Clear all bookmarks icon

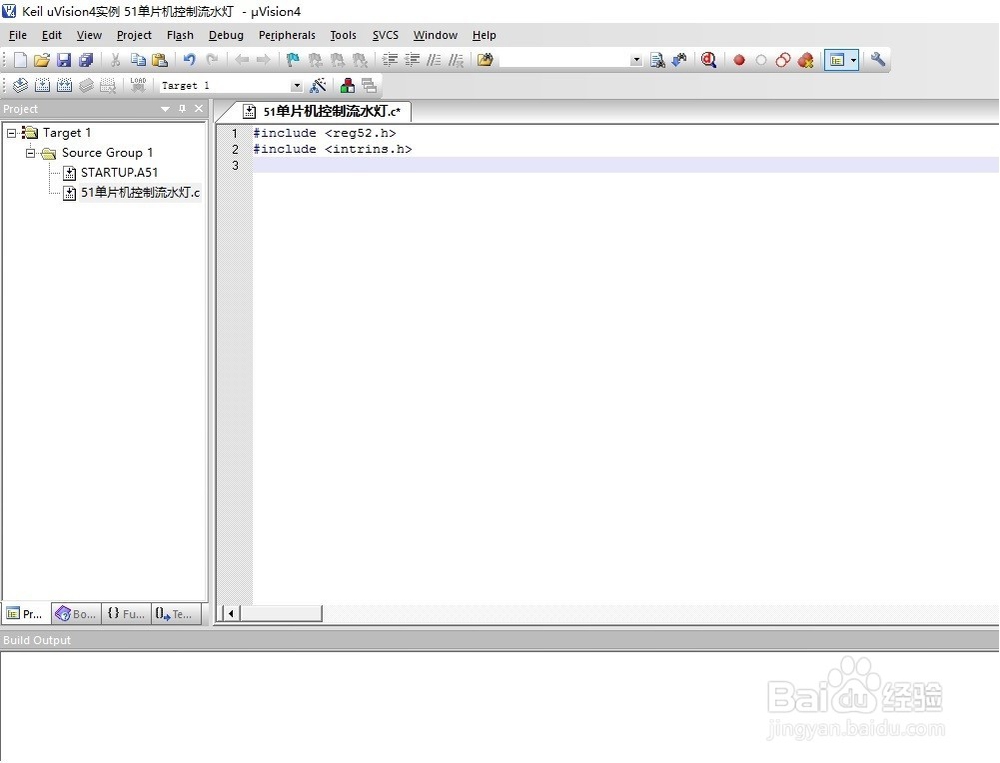coord(360,60)
